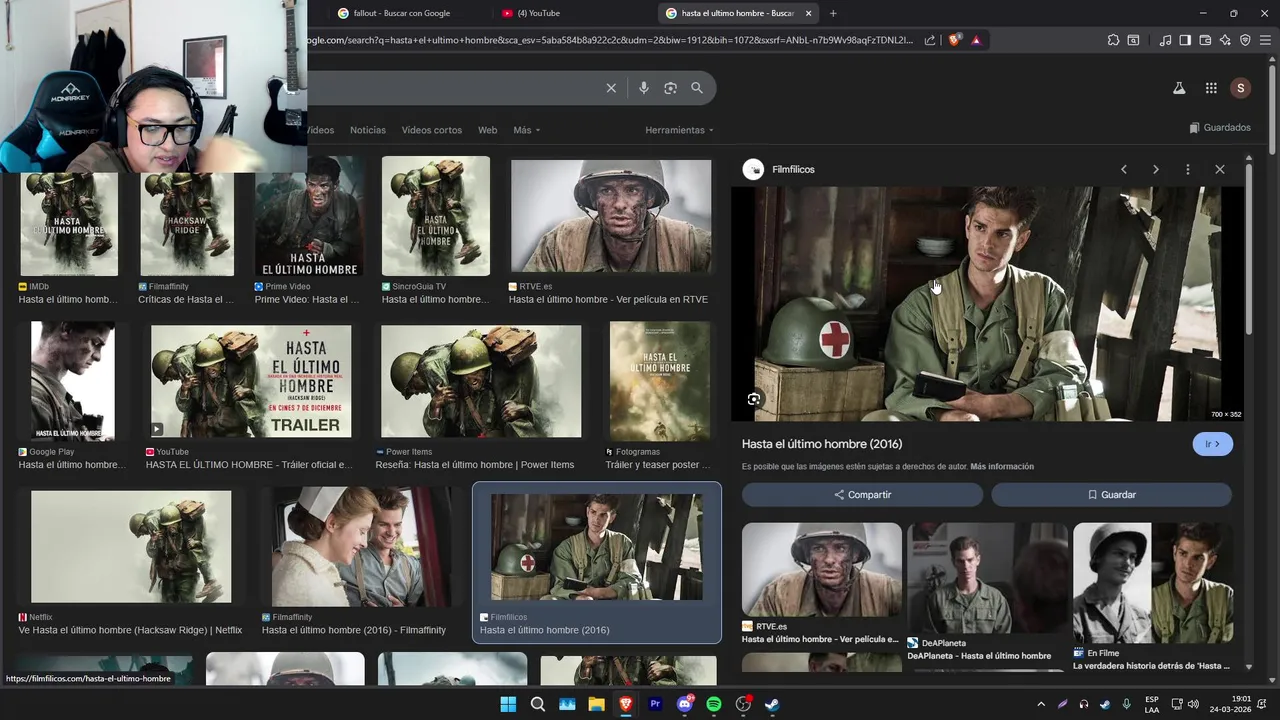Click the 'Guardar' button
The width and height of the screenshot is (1280, 720).
click(x=1111, y=495)
